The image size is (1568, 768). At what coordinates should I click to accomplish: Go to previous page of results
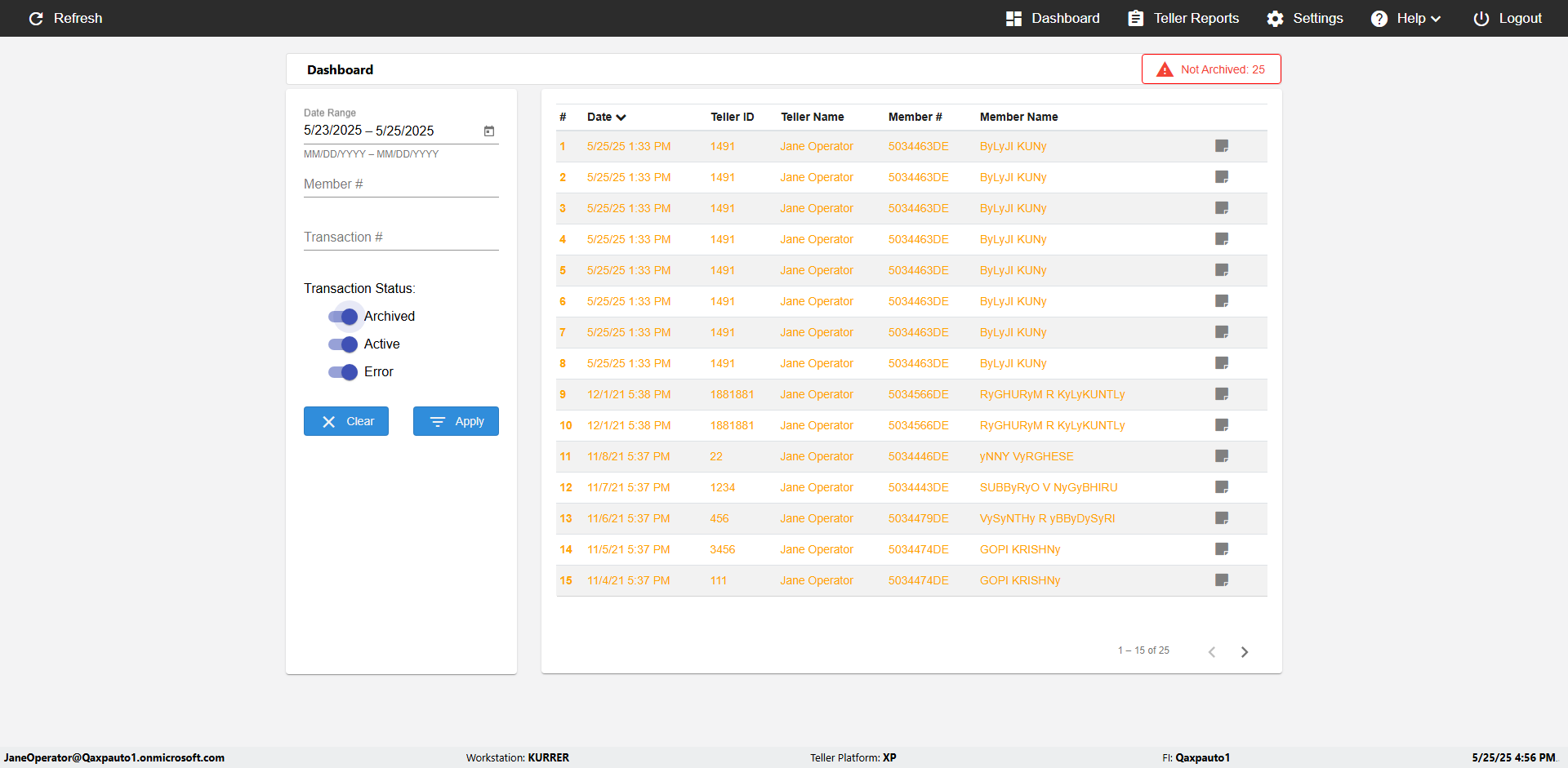pos(1212,651)
